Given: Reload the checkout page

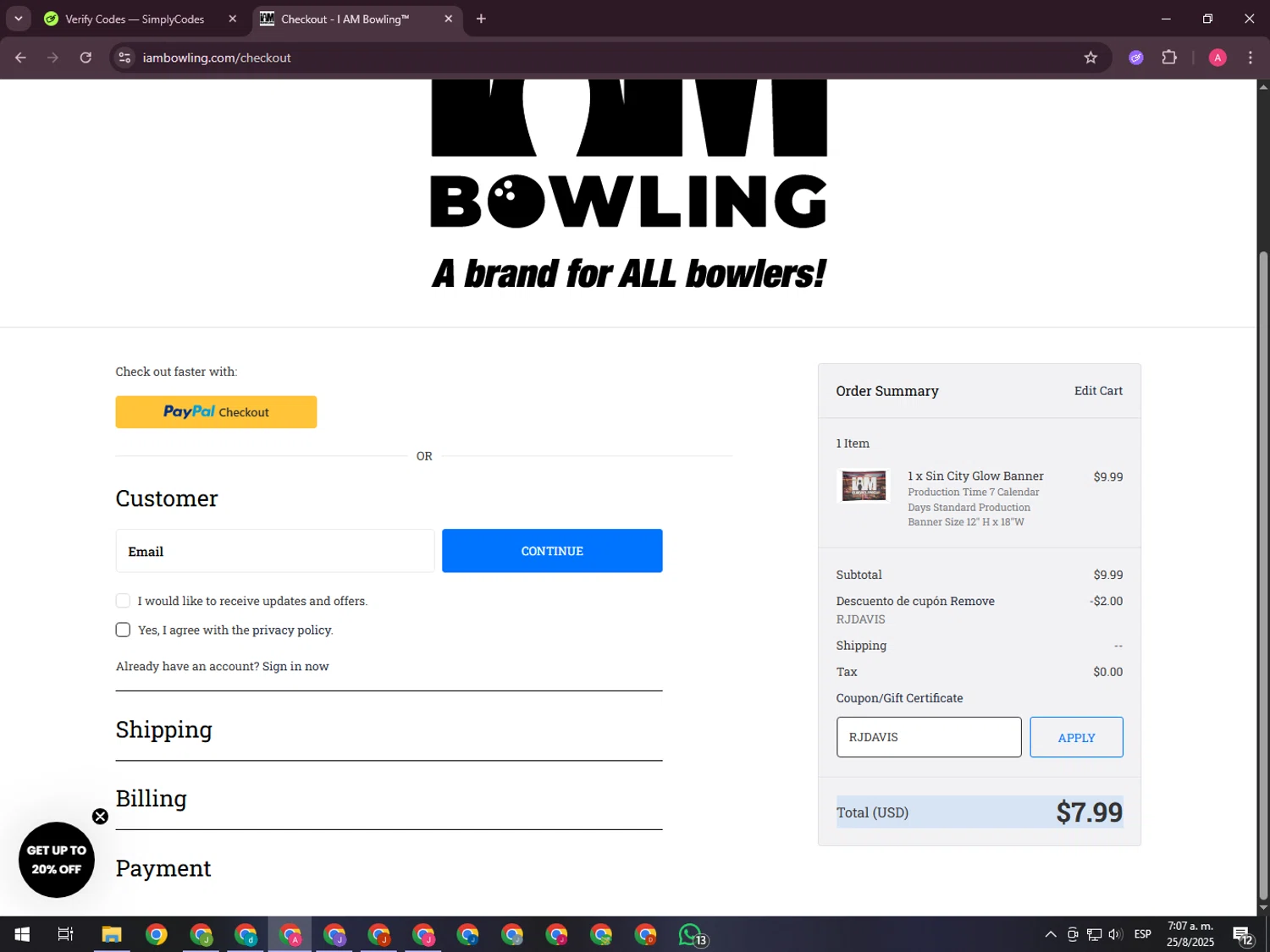Looking at the screenshot, I should click(x=86, y=58).
